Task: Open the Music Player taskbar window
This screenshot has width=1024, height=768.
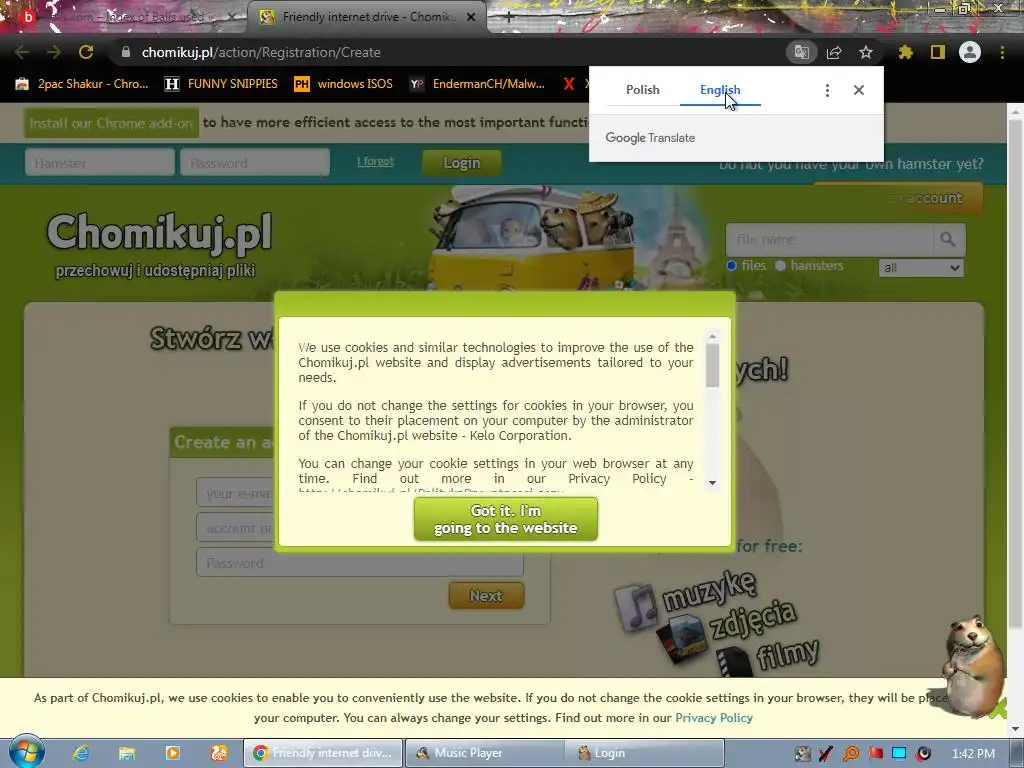Action: click(485, 753)
